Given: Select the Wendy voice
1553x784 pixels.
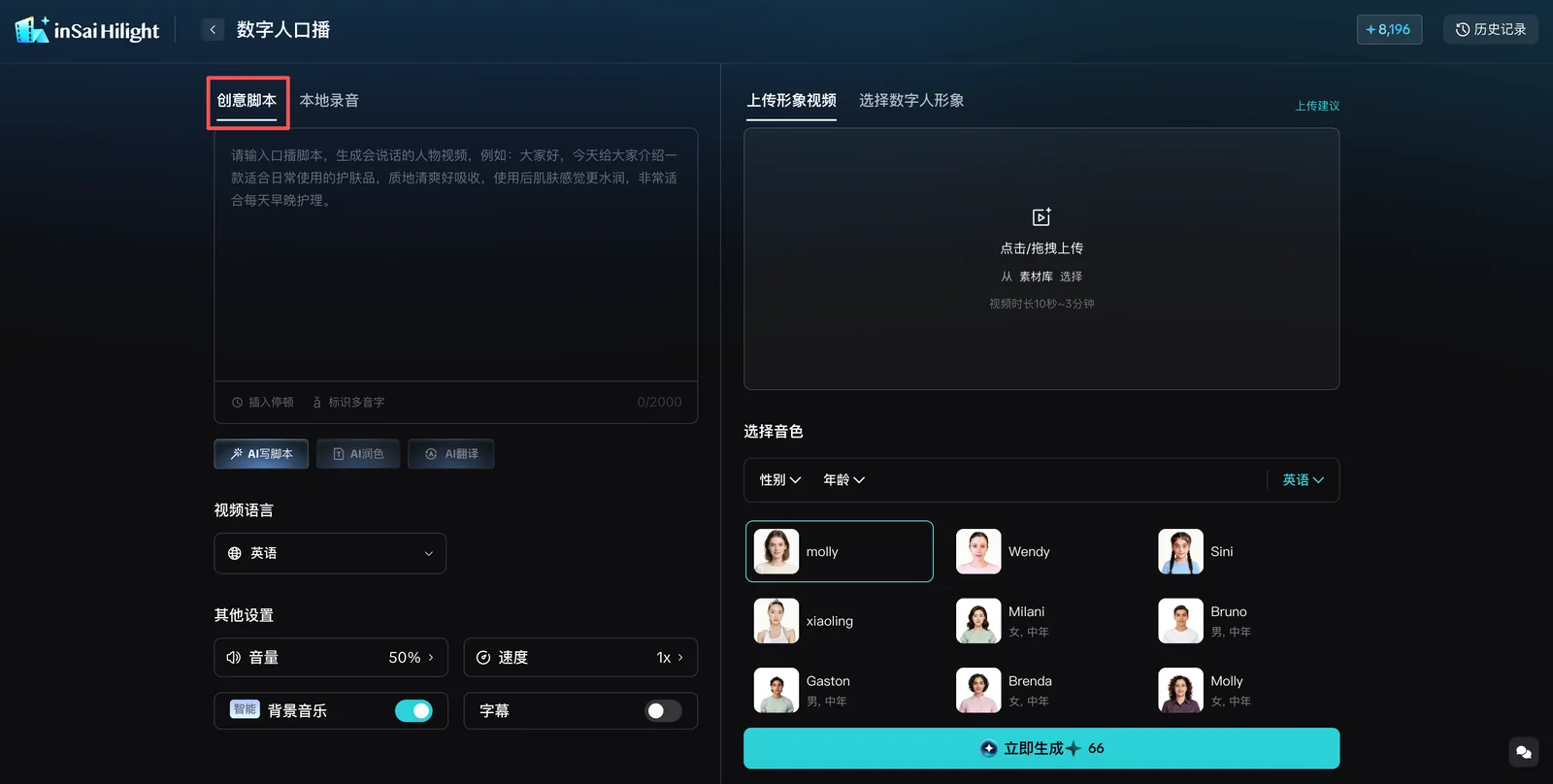Looking at the screenshot, I should tap(1041, 551).
